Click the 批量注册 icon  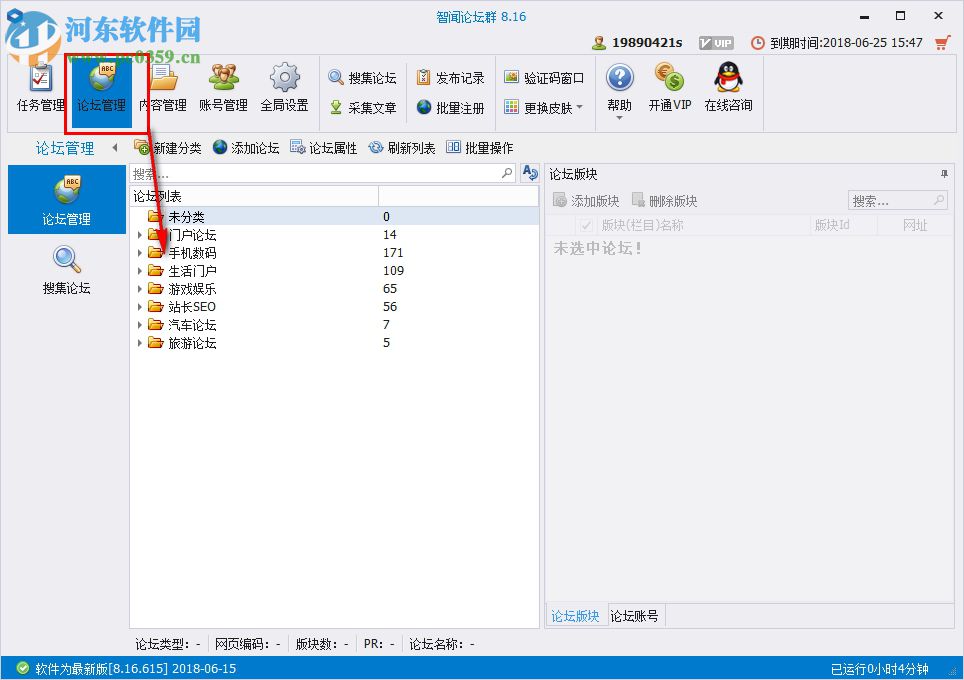451,108
